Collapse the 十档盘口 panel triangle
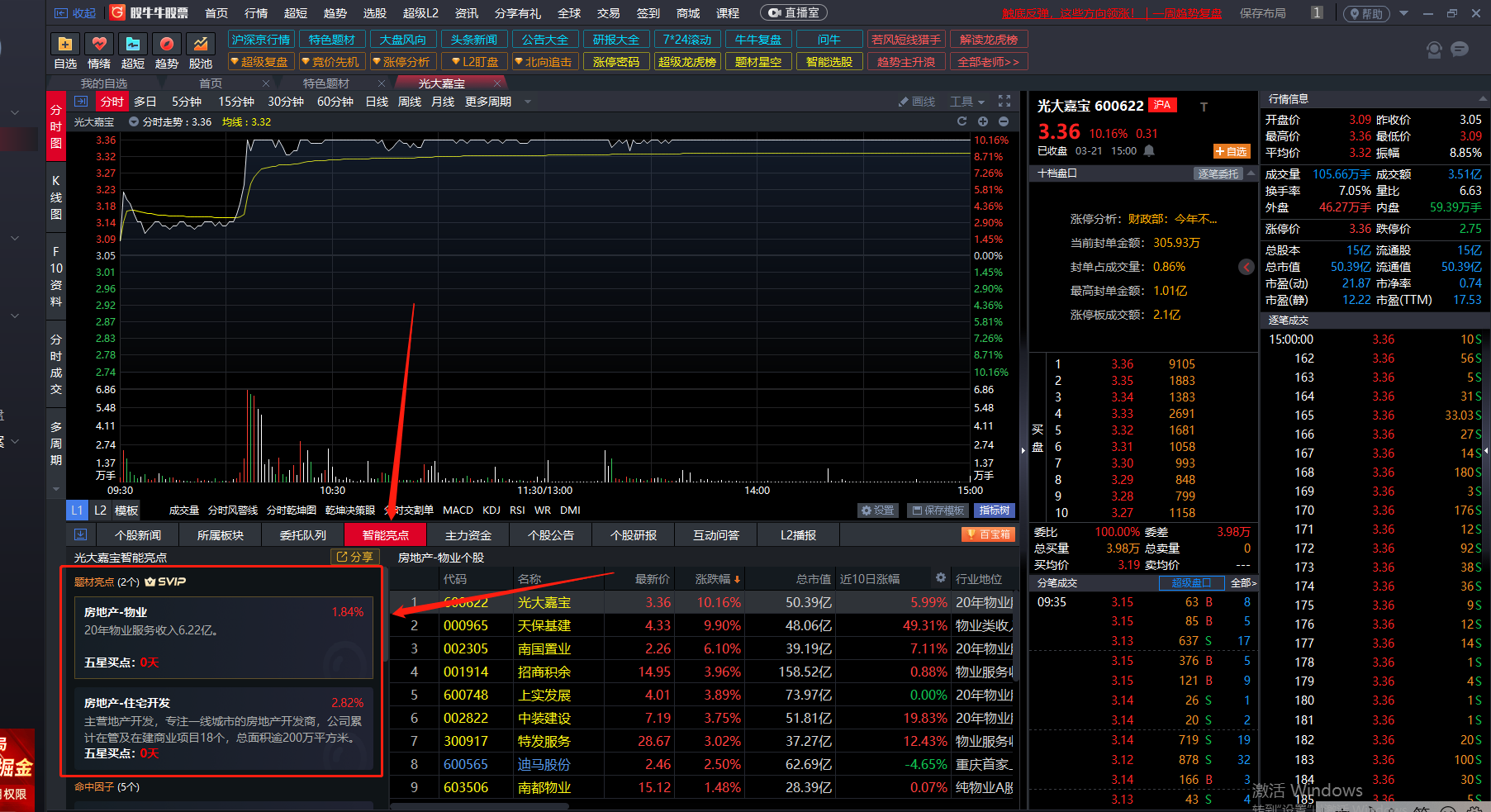1491x812 pixels. pos(1251,173)
